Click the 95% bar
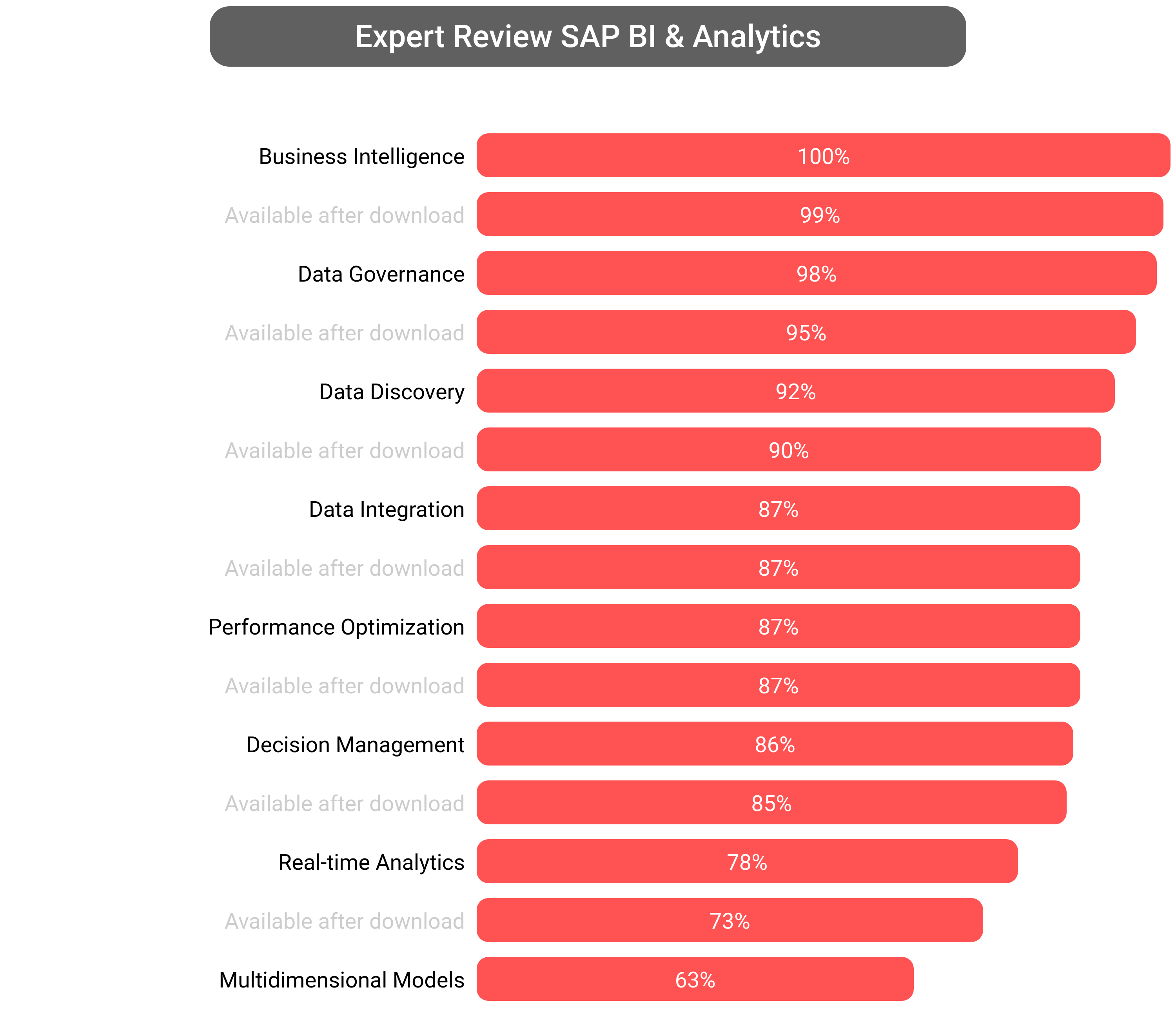 coord(806,332)
